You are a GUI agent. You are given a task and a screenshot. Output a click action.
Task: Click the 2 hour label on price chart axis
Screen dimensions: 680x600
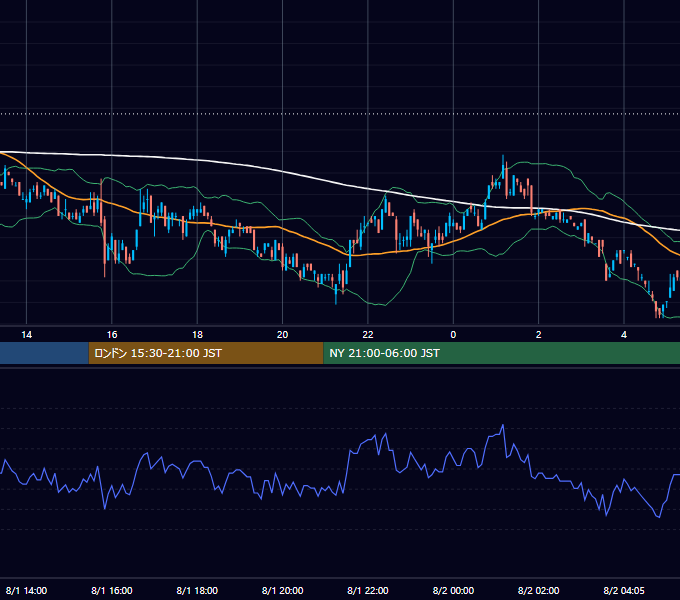pyautogui.click(x=539, y=335)
